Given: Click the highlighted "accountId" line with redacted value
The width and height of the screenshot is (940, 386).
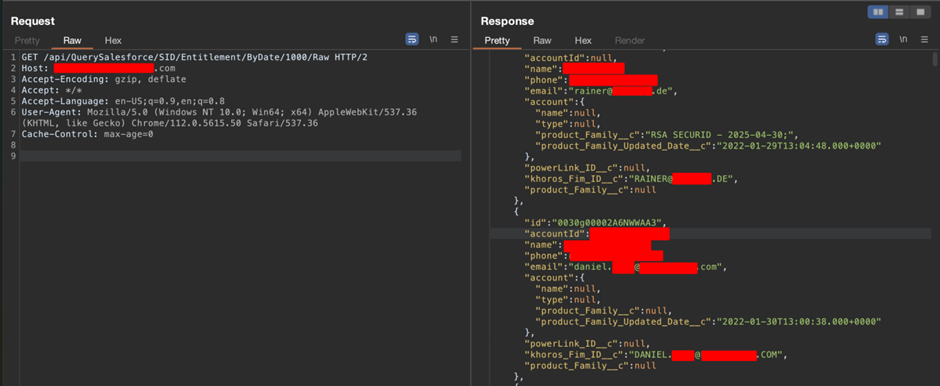Looking at the screenshot, I should [710, 234].
